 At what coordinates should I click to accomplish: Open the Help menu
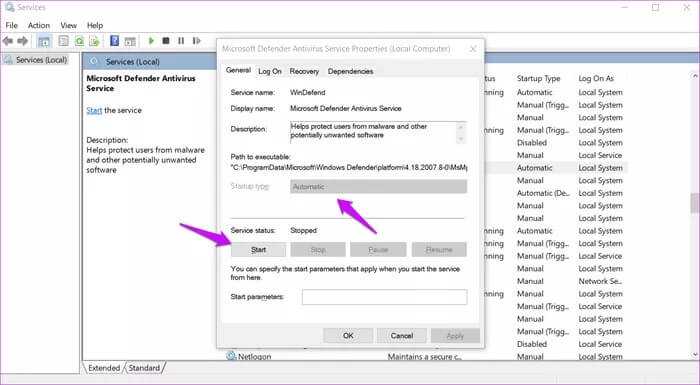pos(95,25)
